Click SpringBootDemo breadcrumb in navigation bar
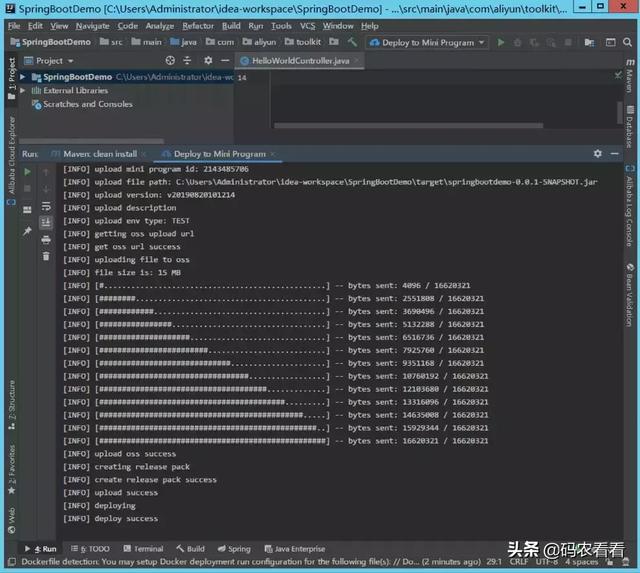Screen dimensions: 640x573 [x=51, y=42]
